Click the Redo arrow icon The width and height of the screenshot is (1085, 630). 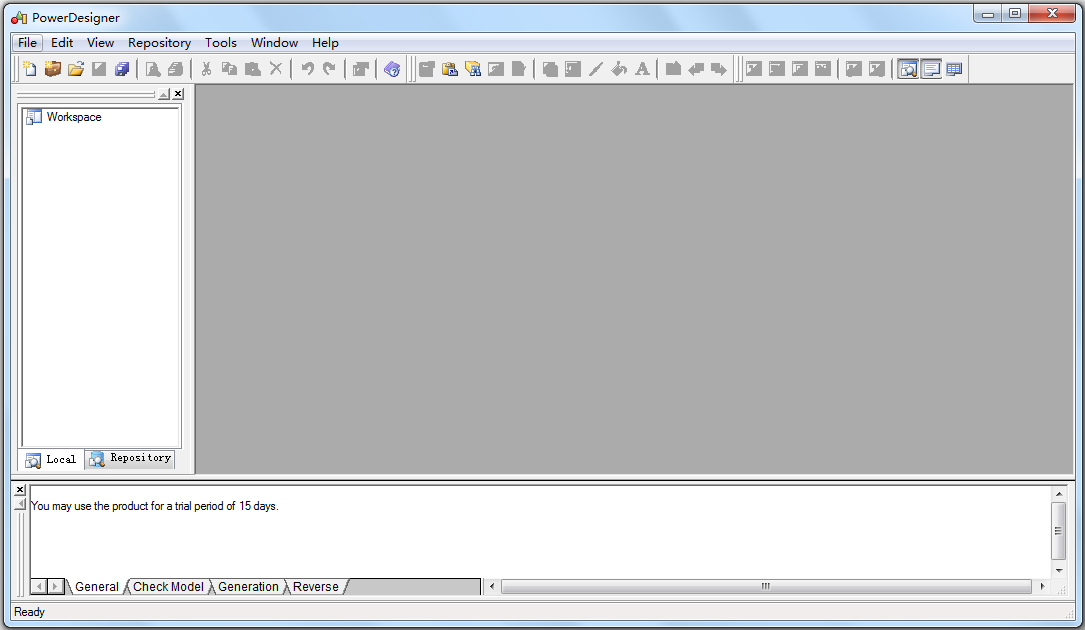point(330,68)
